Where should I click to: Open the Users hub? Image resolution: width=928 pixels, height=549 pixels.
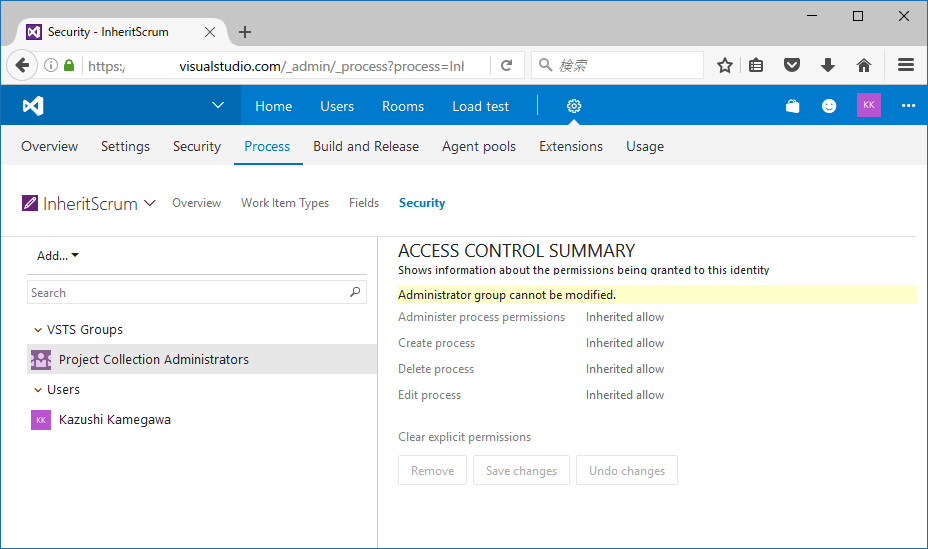tap(337, 106)
